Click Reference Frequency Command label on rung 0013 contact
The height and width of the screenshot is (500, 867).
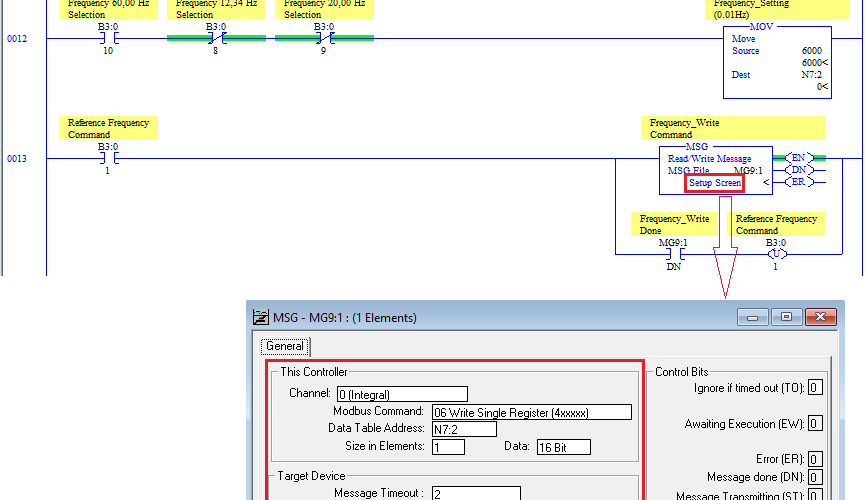click(x=108, y=128)
